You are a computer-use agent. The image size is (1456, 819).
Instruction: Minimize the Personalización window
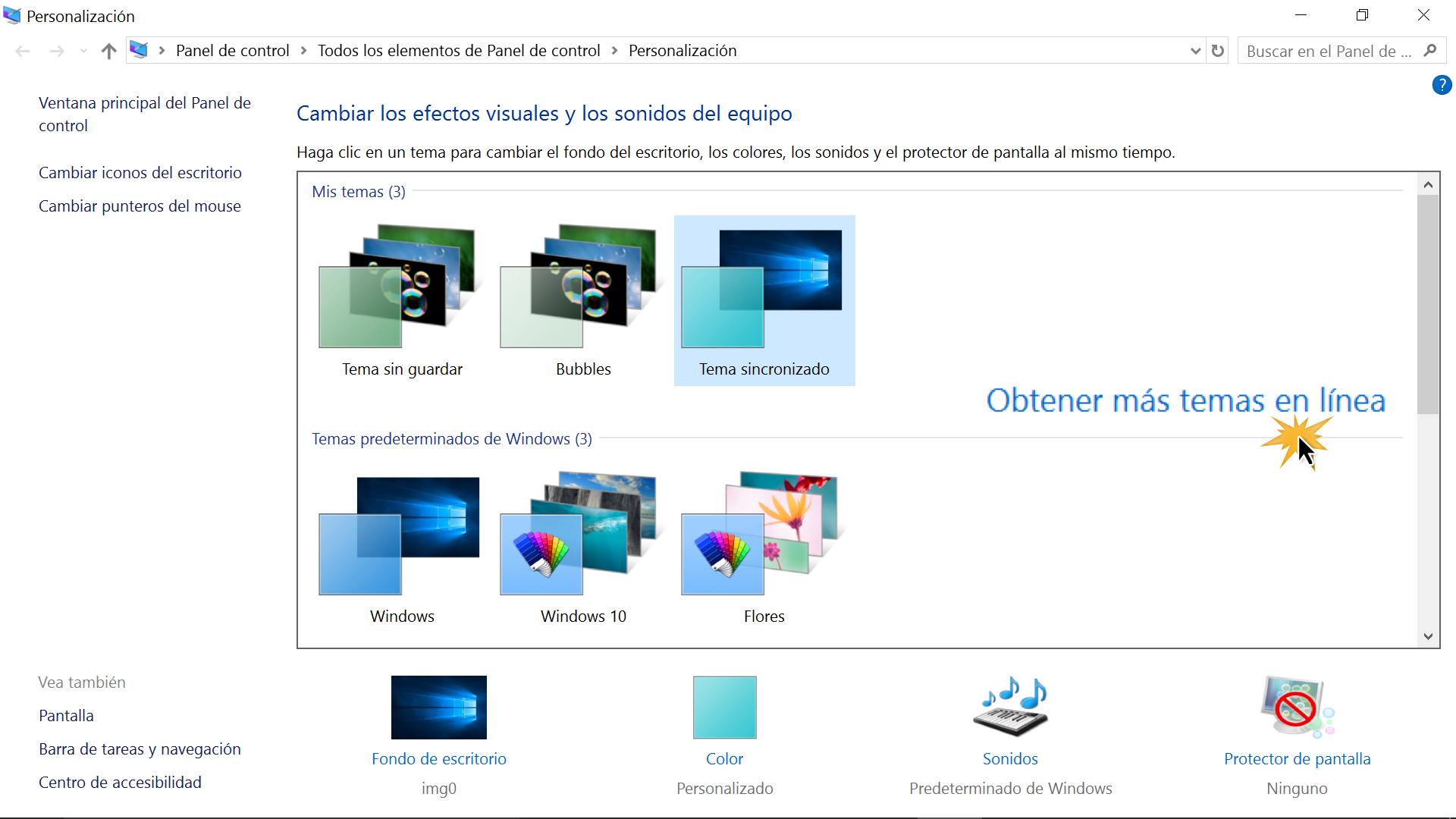[x=1301, y=15]
